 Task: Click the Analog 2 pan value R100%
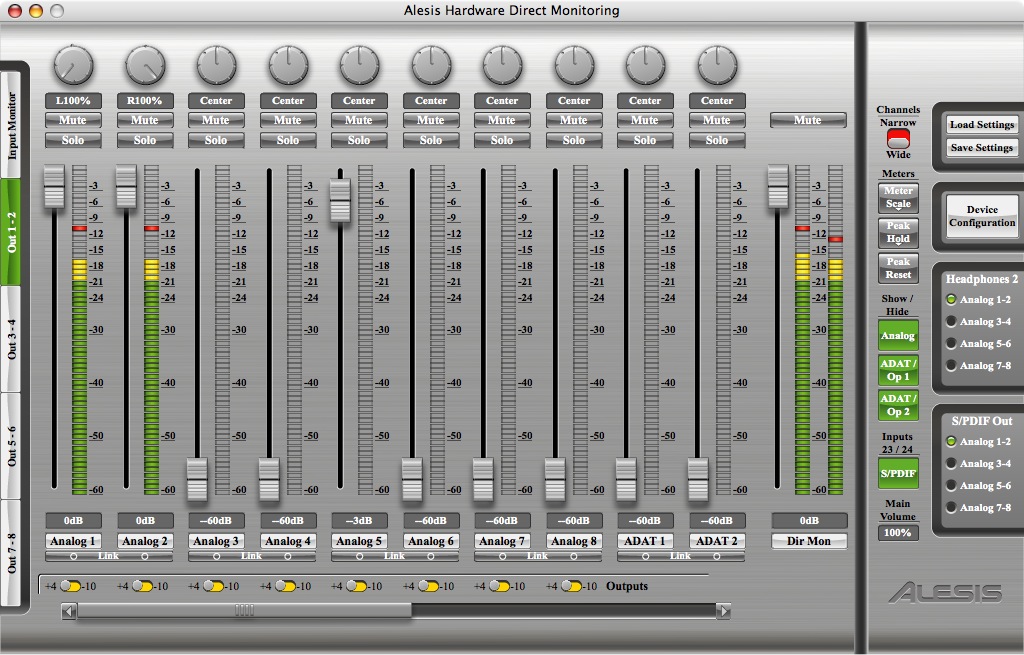(145, 101)
